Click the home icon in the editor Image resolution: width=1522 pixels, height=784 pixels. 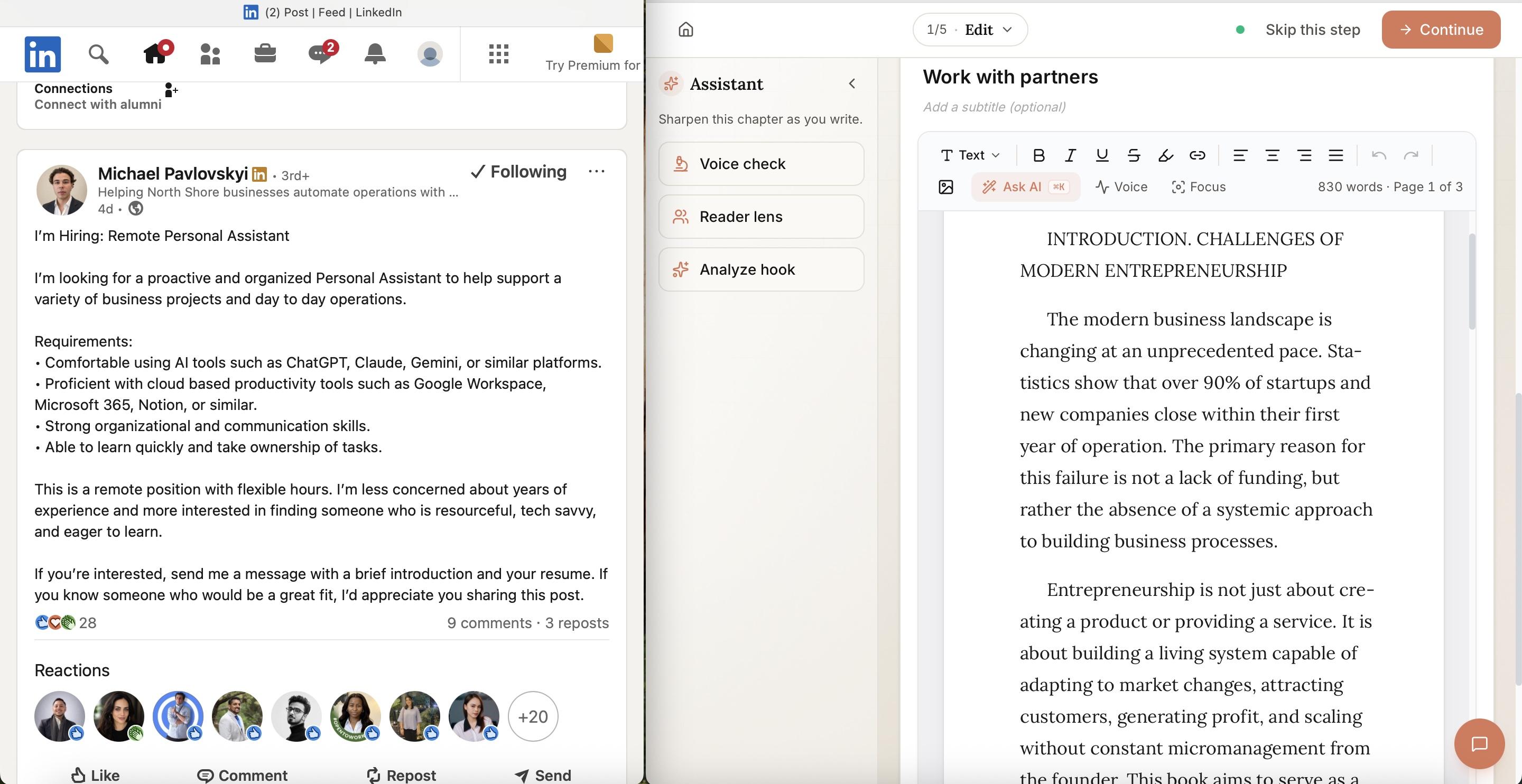point(685,29)
